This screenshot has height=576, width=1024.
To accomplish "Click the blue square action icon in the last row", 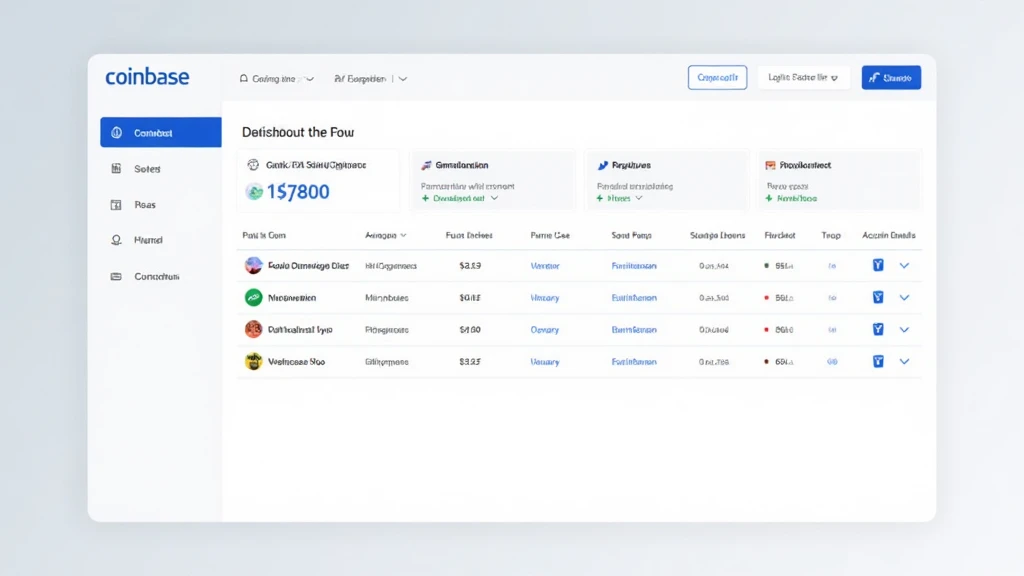I will tap(878, 361).
